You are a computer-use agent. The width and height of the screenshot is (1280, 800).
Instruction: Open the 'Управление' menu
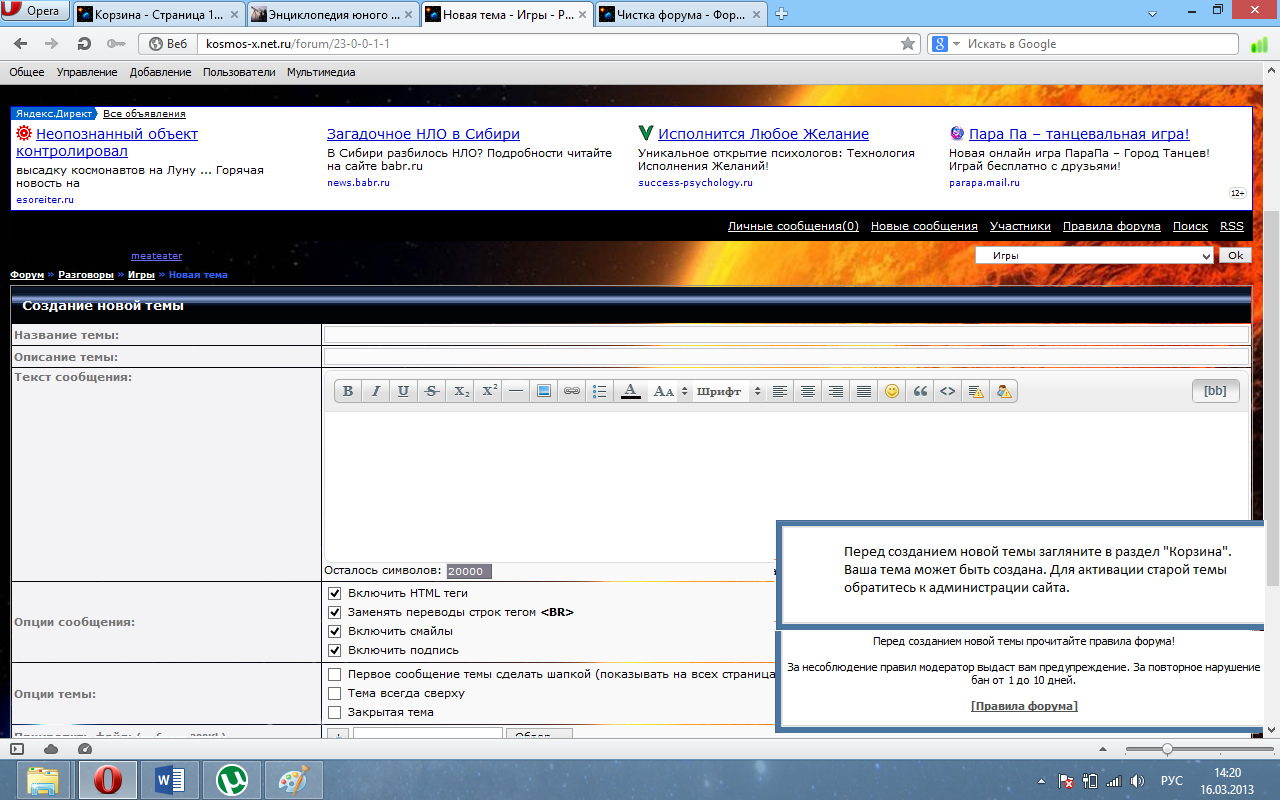[87, 72]
